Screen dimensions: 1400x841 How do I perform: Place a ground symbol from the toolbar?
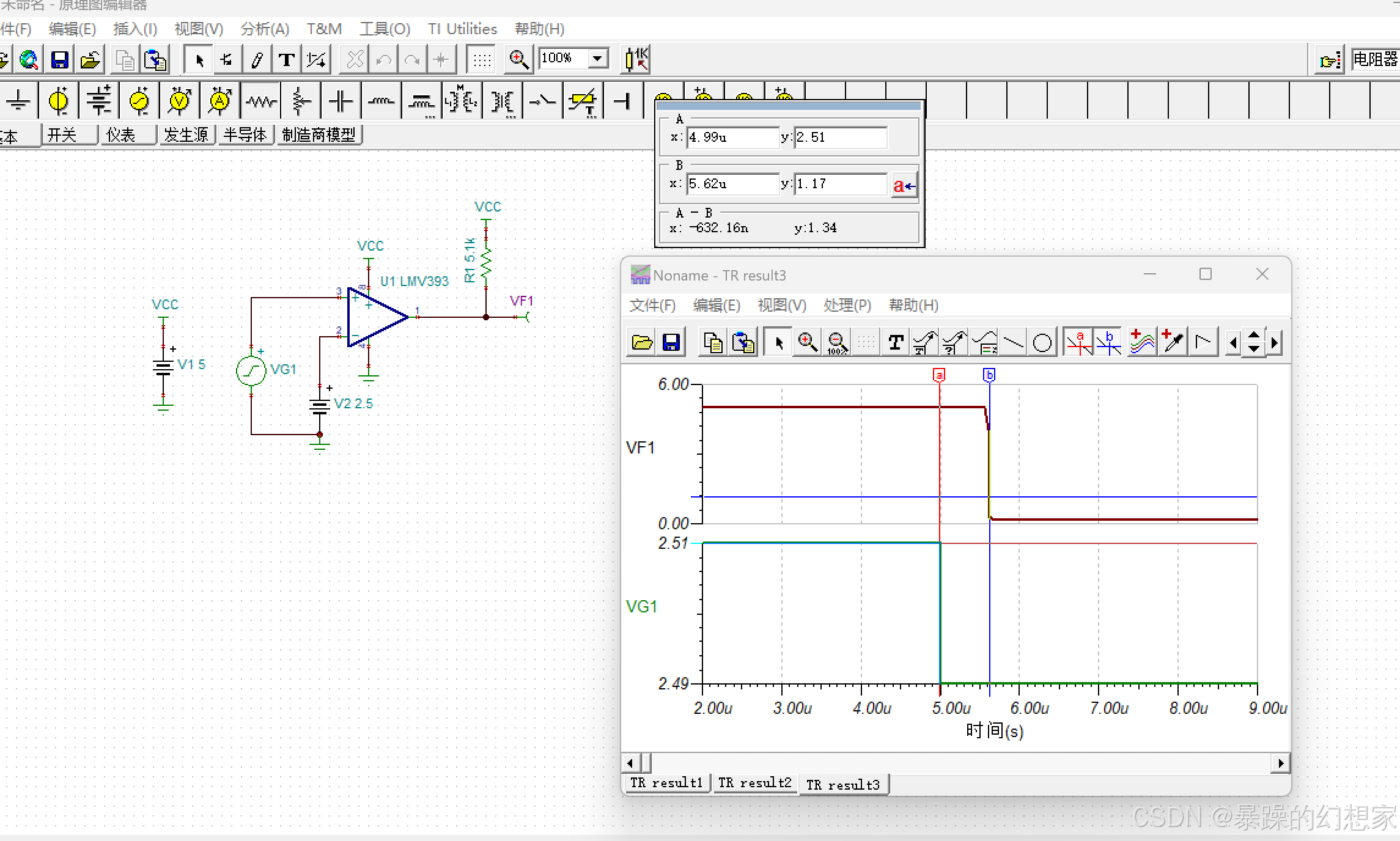tap(18, 101)
